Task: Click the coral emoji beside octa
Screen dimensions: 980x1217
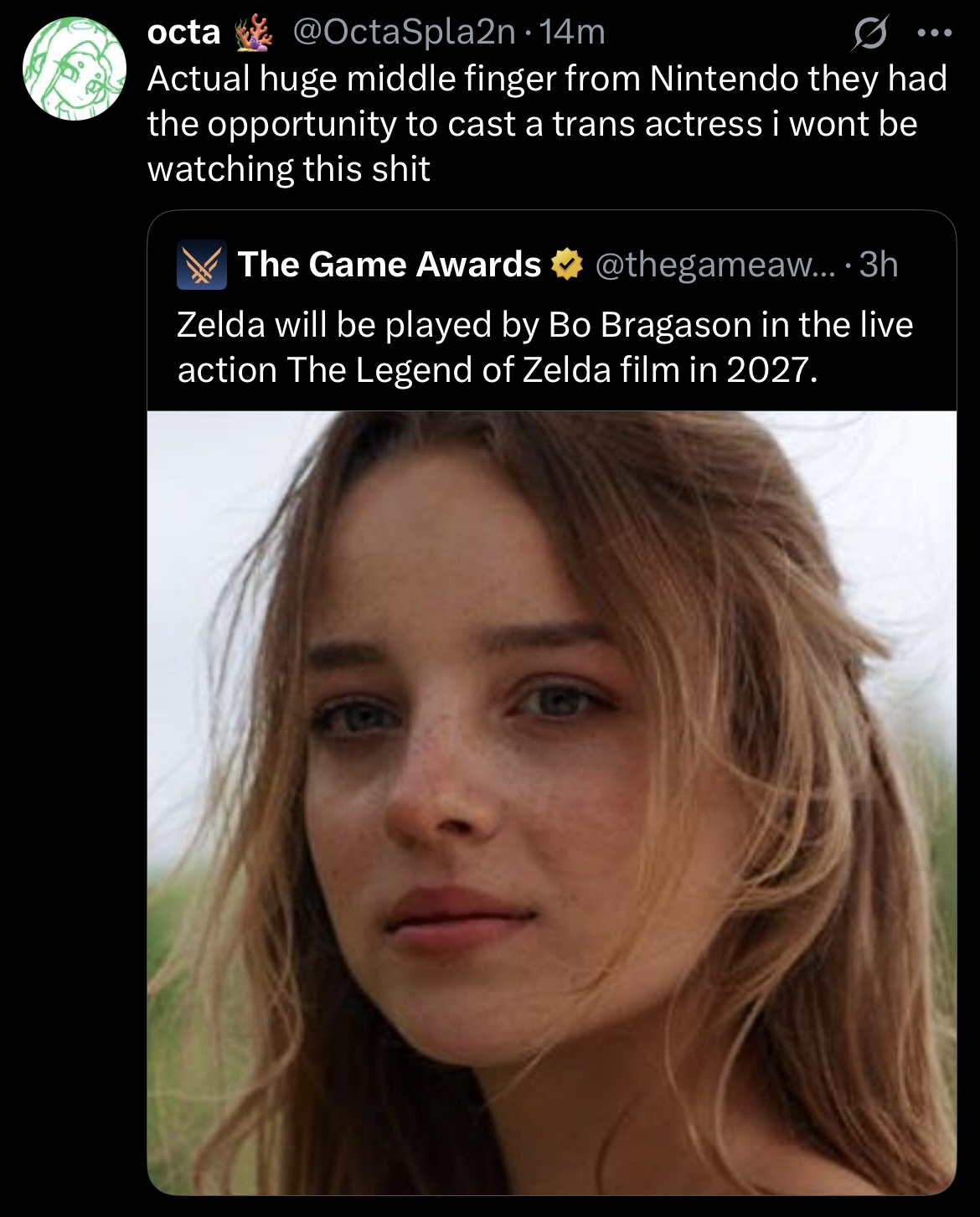Action: [x=255, y=33]
